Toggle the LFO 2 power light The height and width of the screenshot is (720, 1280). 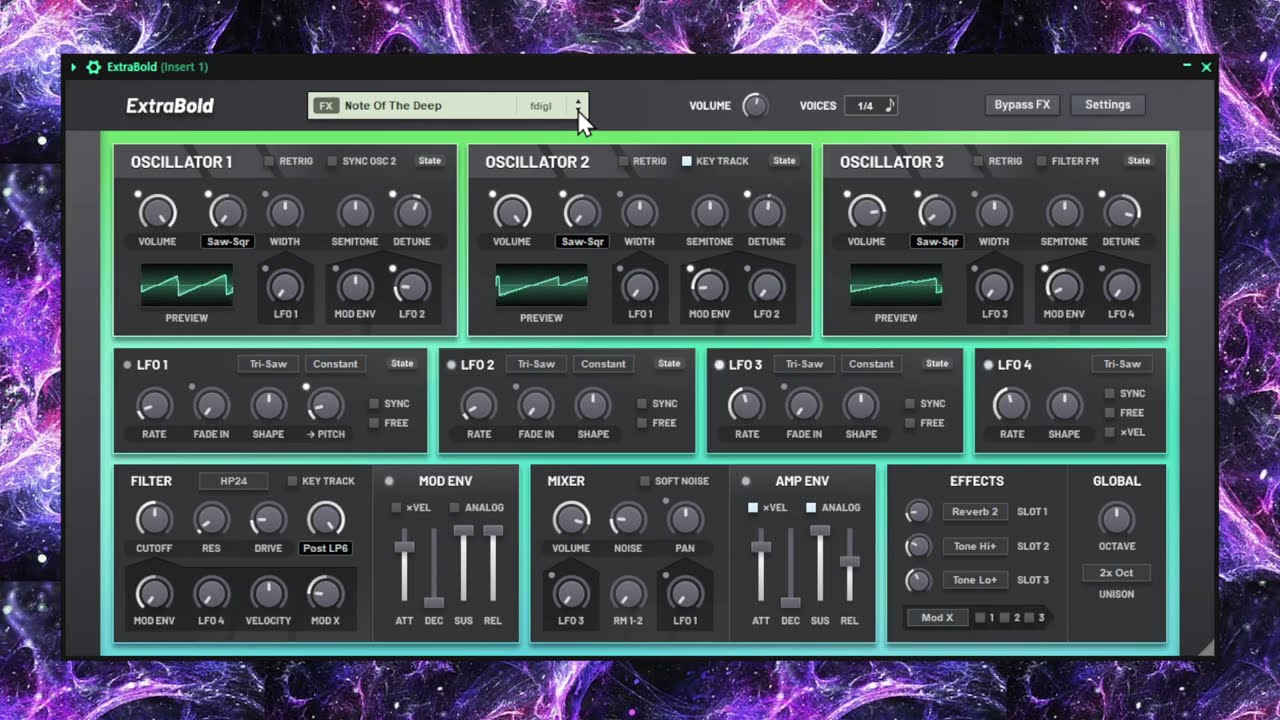[452, 365]
